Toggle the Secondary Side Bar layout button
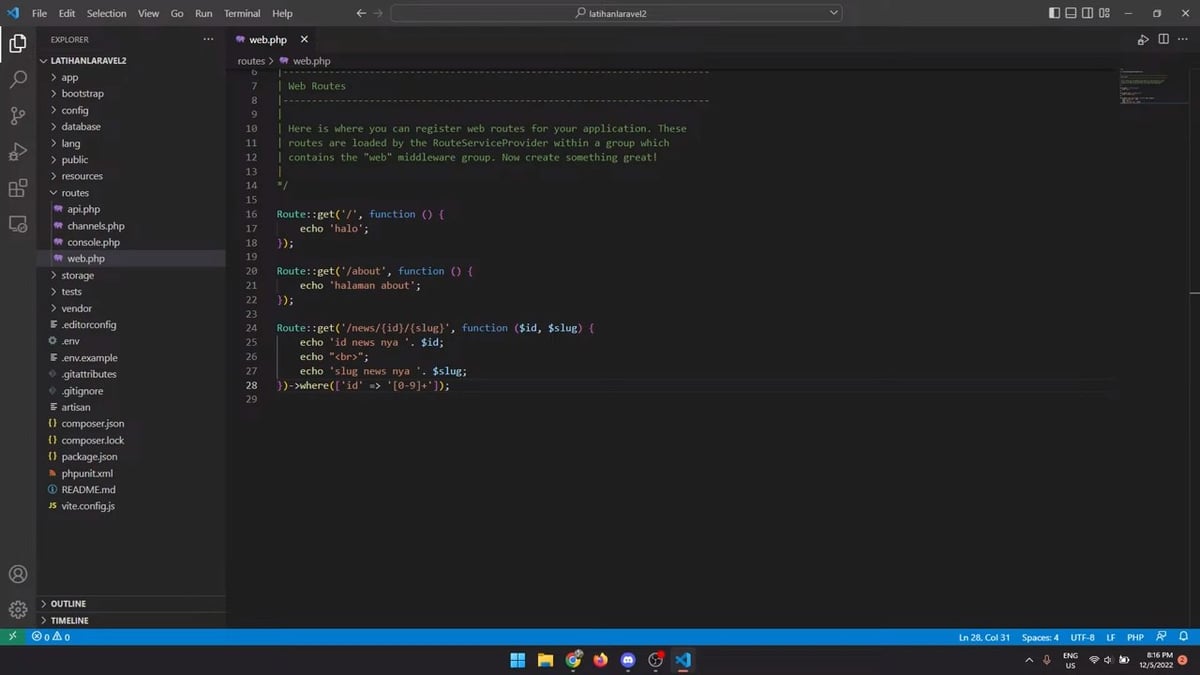 (x=1088, y=13)
